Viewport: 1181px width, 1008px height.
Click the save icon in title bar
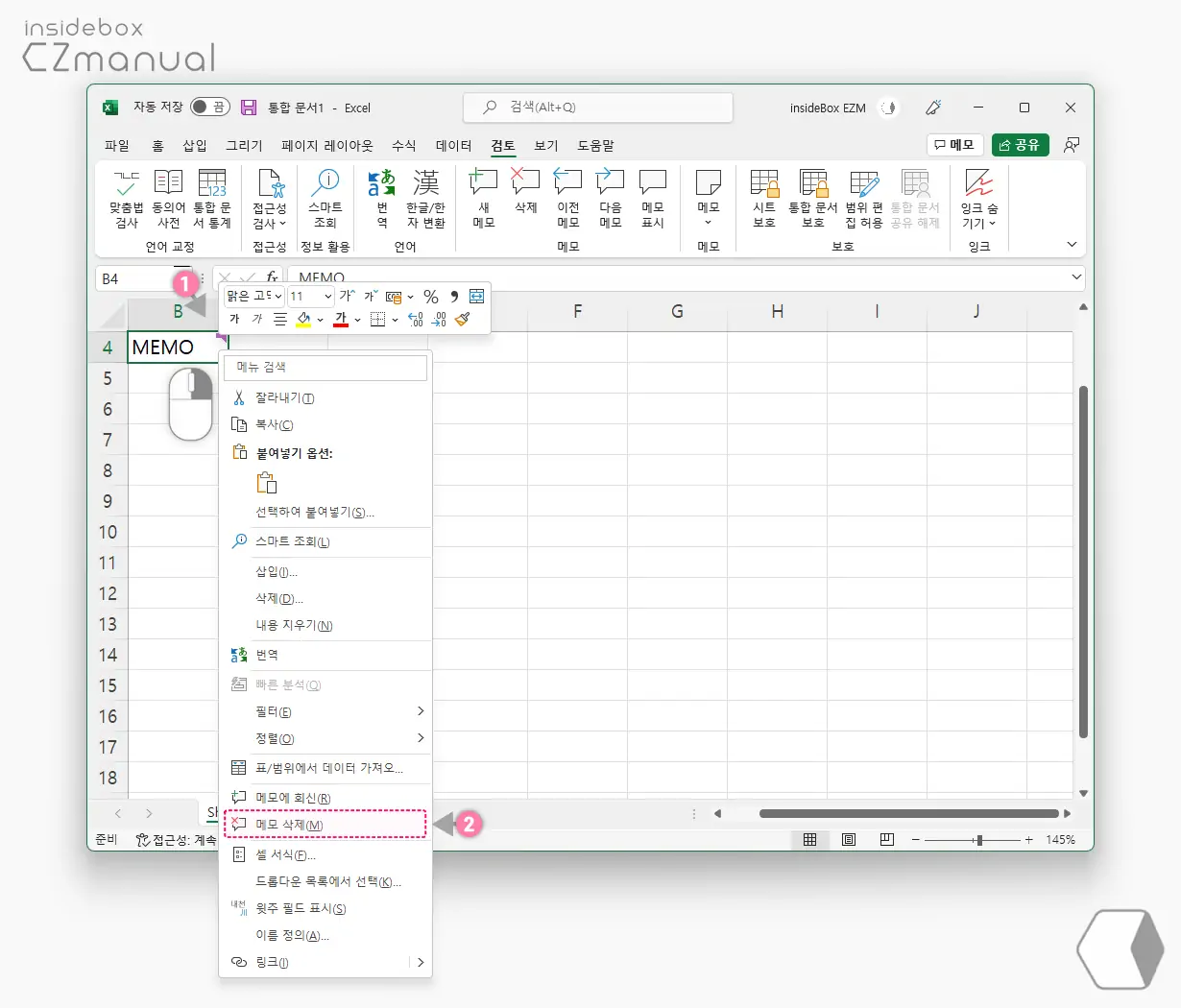coord(249,108)
